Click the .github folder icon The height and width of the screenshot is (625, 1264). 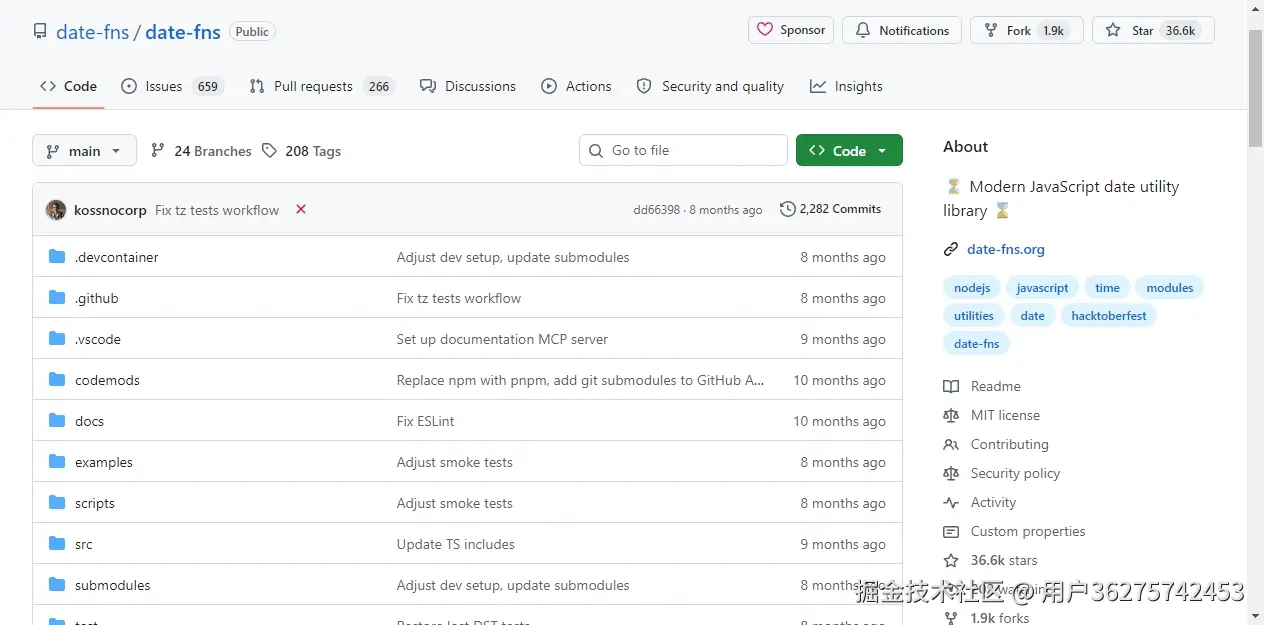pyautogui.click(x=57, y=298)
